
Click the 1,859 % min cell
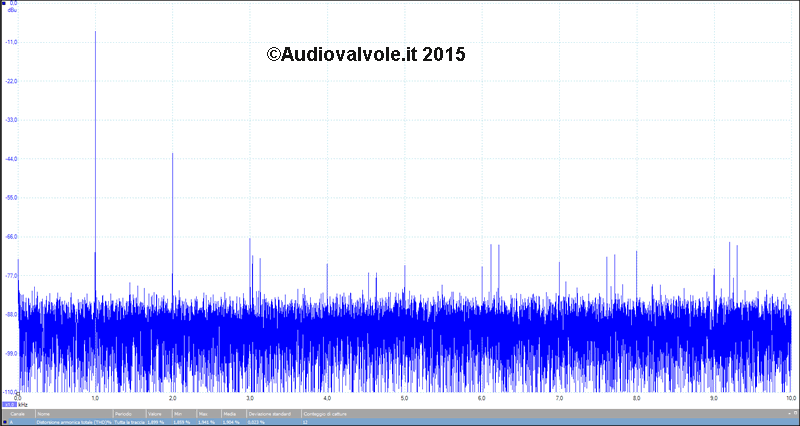click(x=182, y=422)
